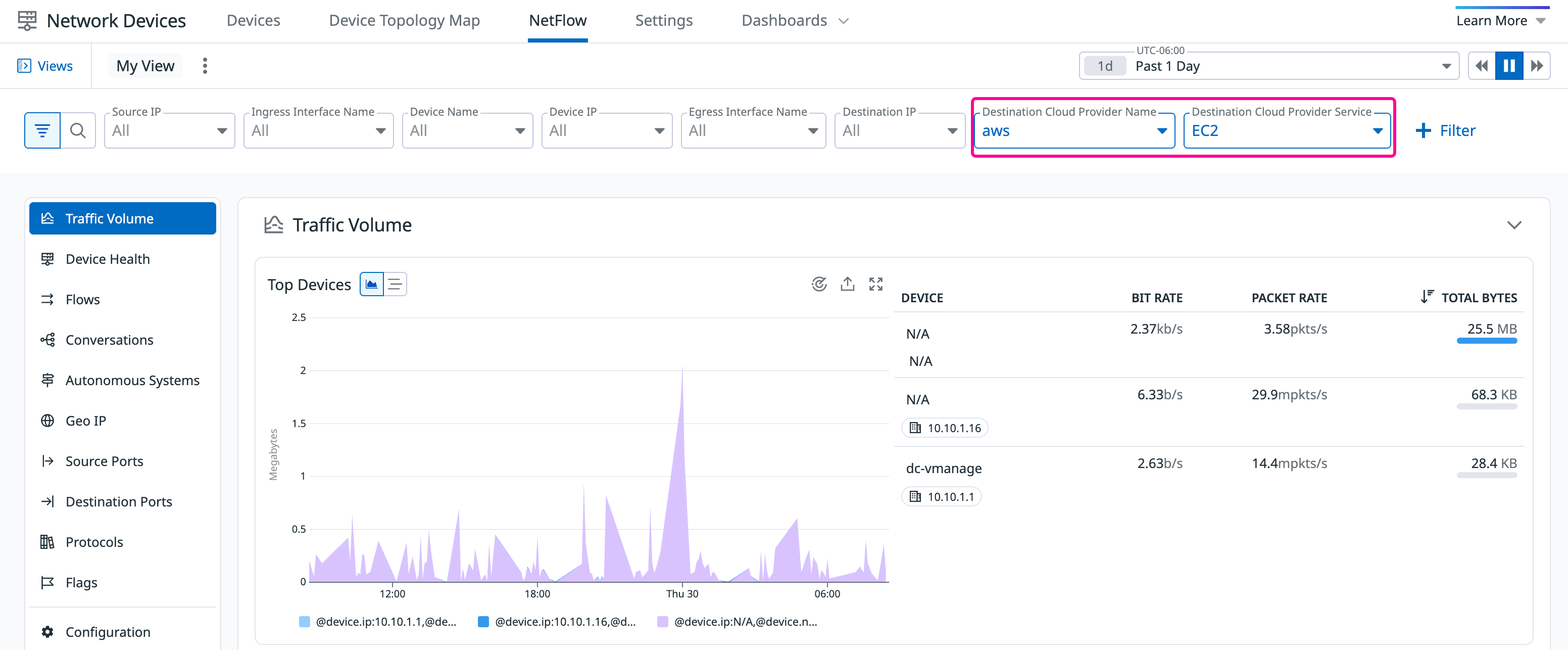The height and width of the screenshot is (650, 1568).
Task: Add a new Filter
Action: (x=1446, y=130)
